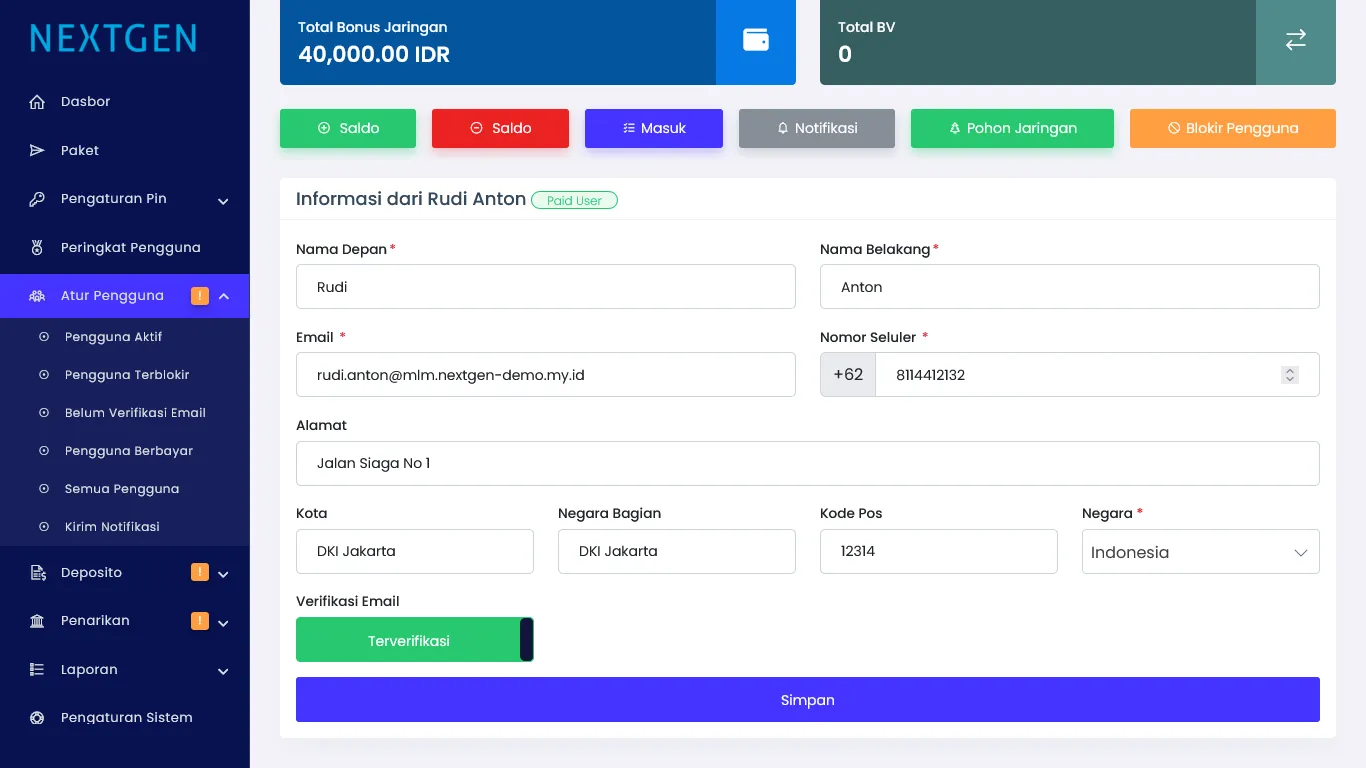
Task: Expand the Deposito sidebar menu
Action: tap(223, 574)
